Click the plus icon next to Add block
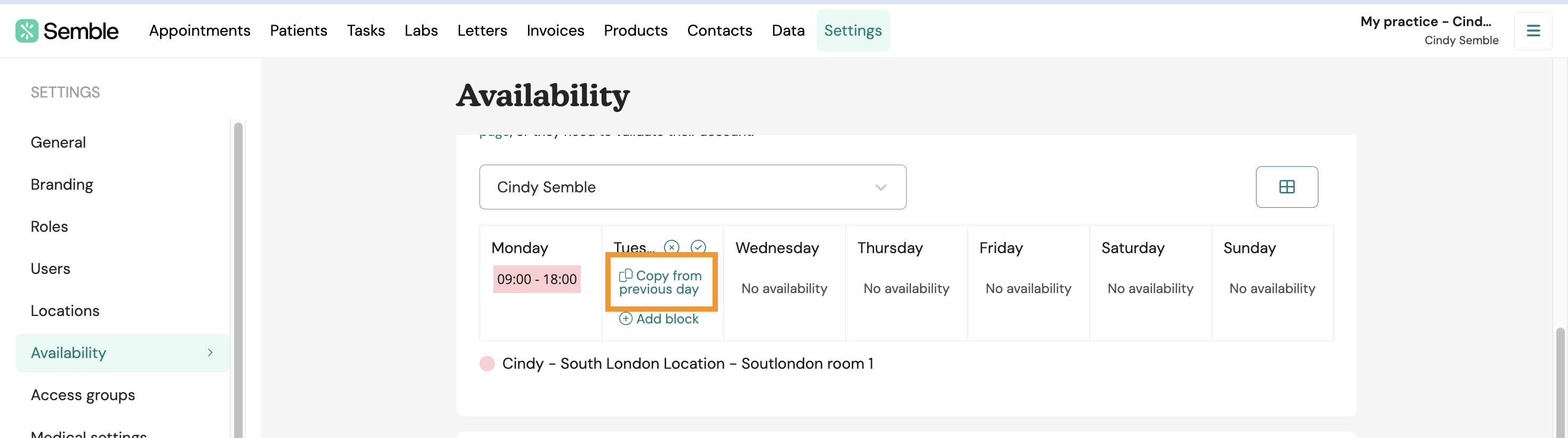 [x=626, y=319]
